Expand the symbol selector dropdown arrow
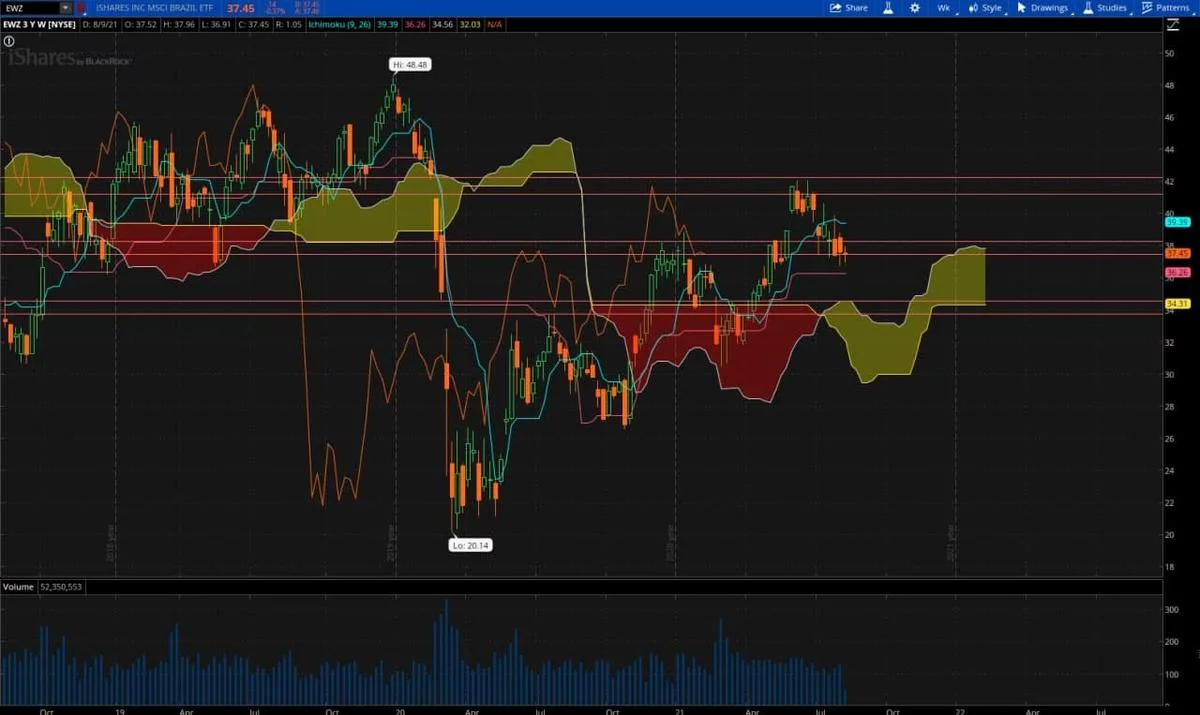The width and height of the screenshot is (1200, 715). [x=66, y=8]
